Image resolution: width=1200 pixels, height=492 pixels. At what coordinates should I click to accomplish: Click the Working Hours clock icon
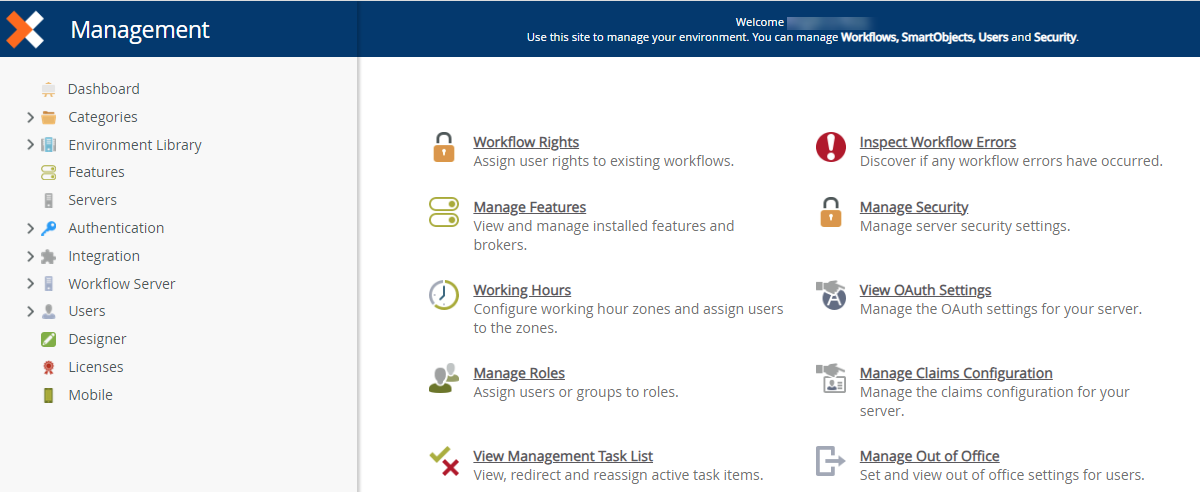point(444,295)
